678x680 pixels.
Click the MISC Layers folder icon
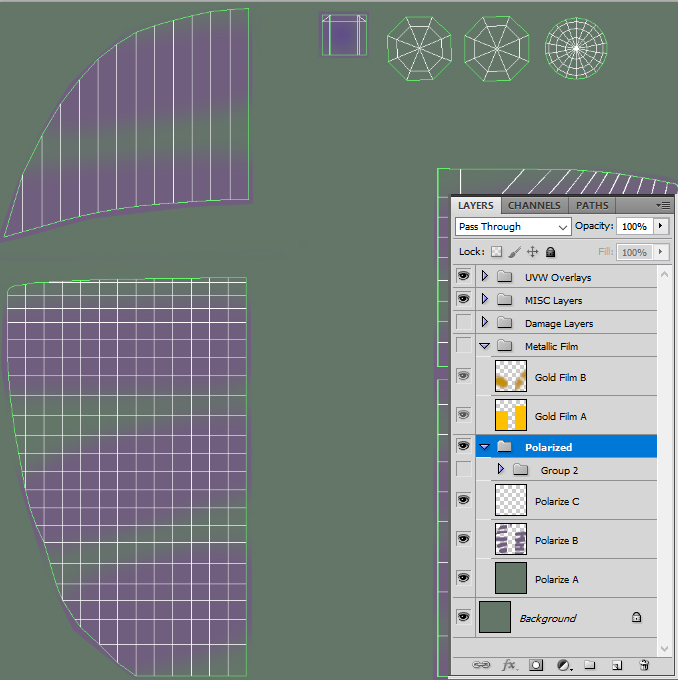point(504,300)
